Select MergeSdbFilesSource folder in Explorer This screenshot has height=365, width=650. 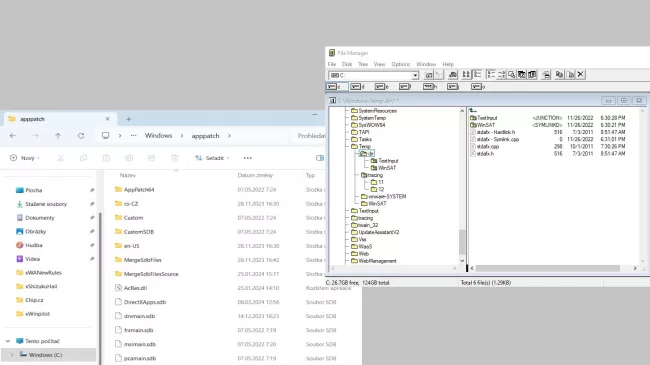coord(151,274)
